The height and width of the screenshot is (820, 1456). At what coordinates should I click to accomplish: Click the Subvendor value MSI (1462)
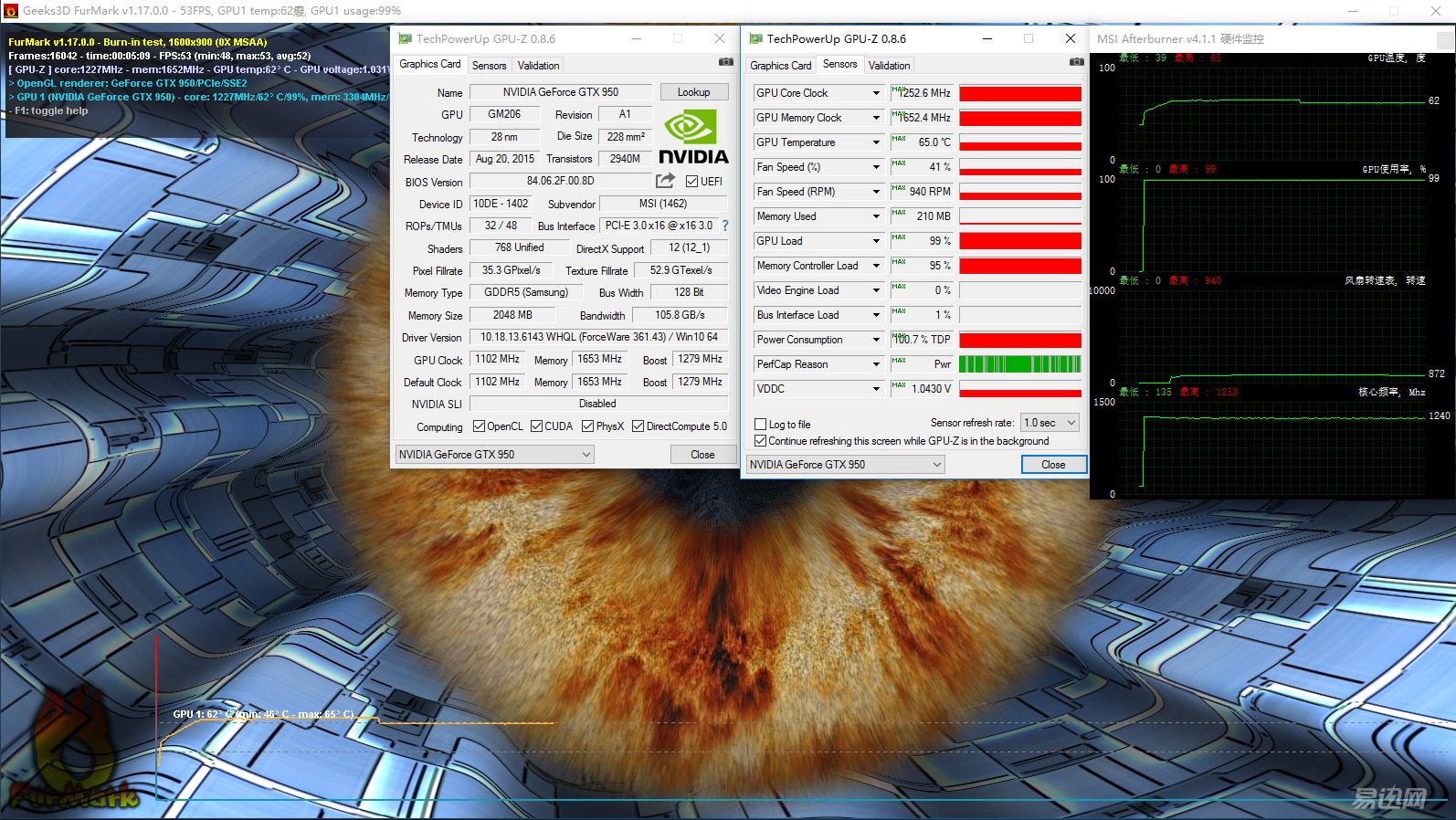(x=662, y=204)
